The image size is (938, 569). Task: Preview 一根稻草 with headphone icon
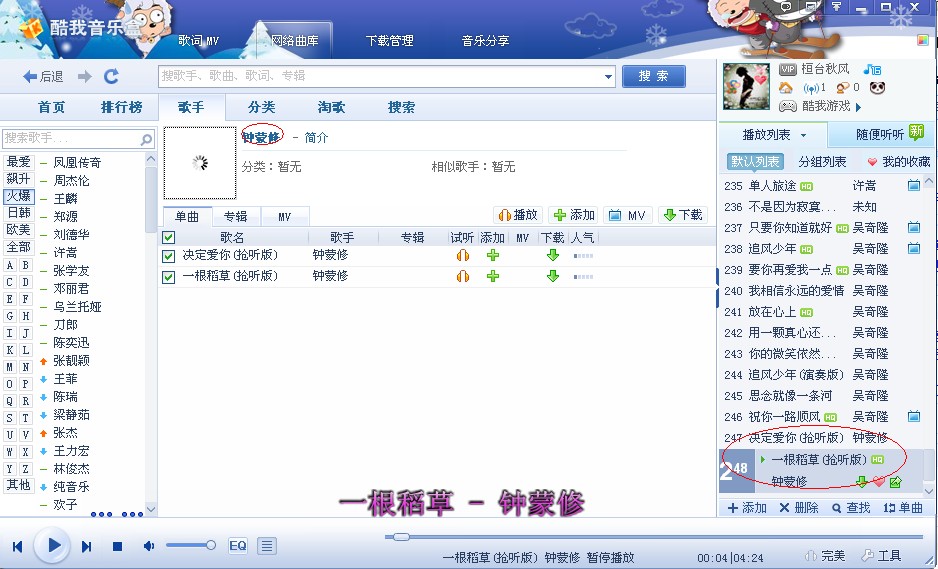click(x=462, y=276)
